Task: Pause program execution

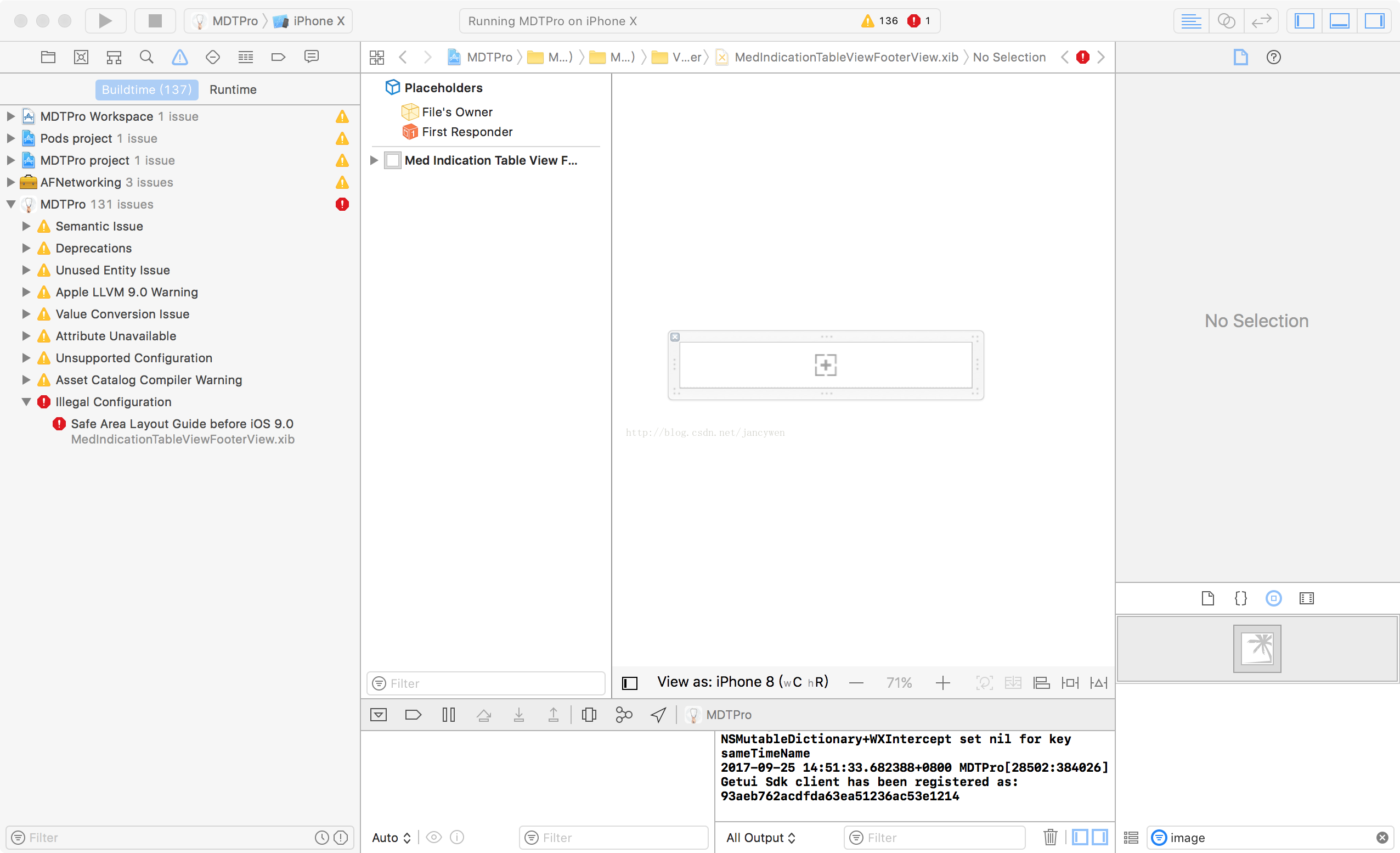Action: coord(448,715)
